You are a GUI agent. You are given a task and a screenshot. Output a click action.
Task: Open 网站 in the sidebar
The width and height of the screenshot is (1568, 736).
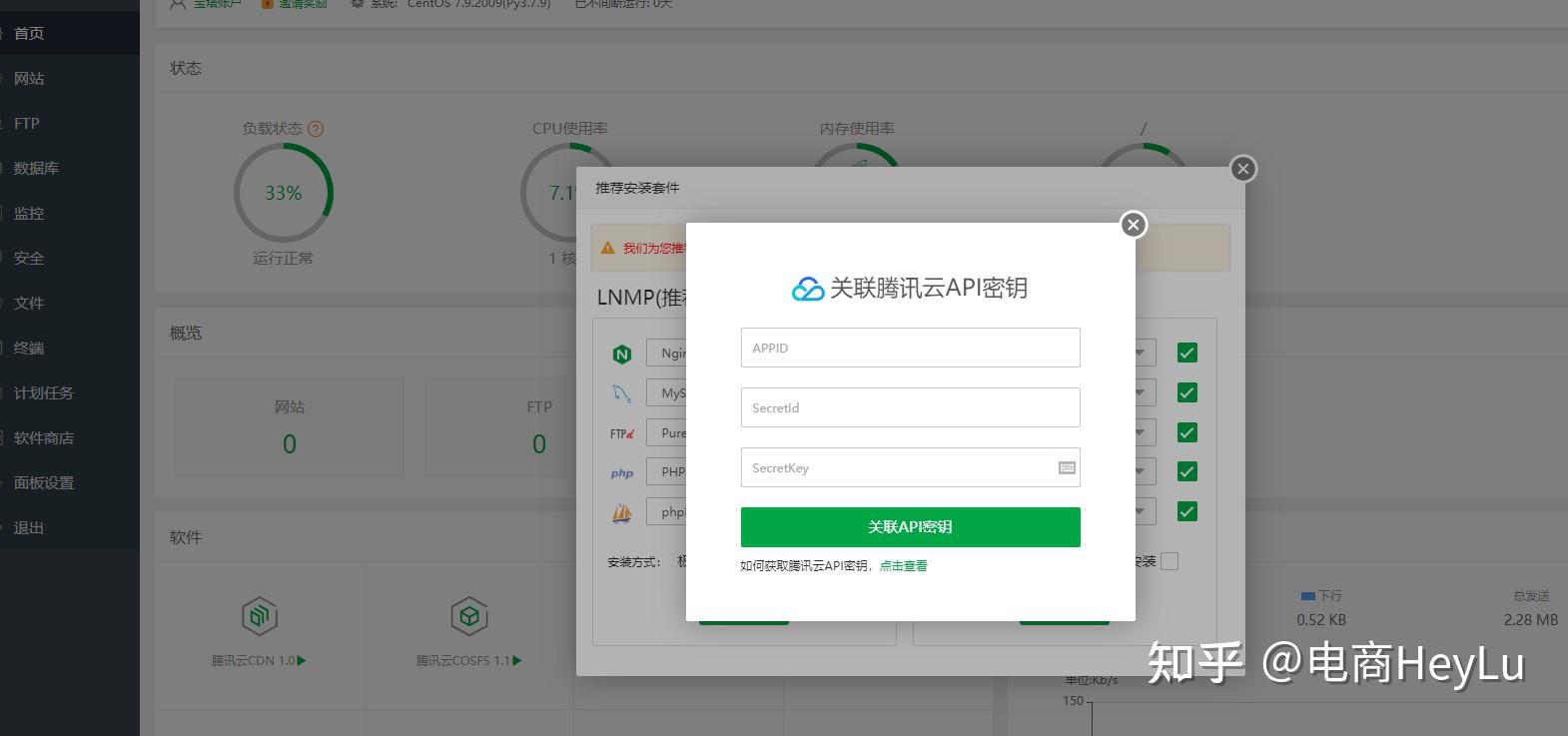tap(70, 78)
